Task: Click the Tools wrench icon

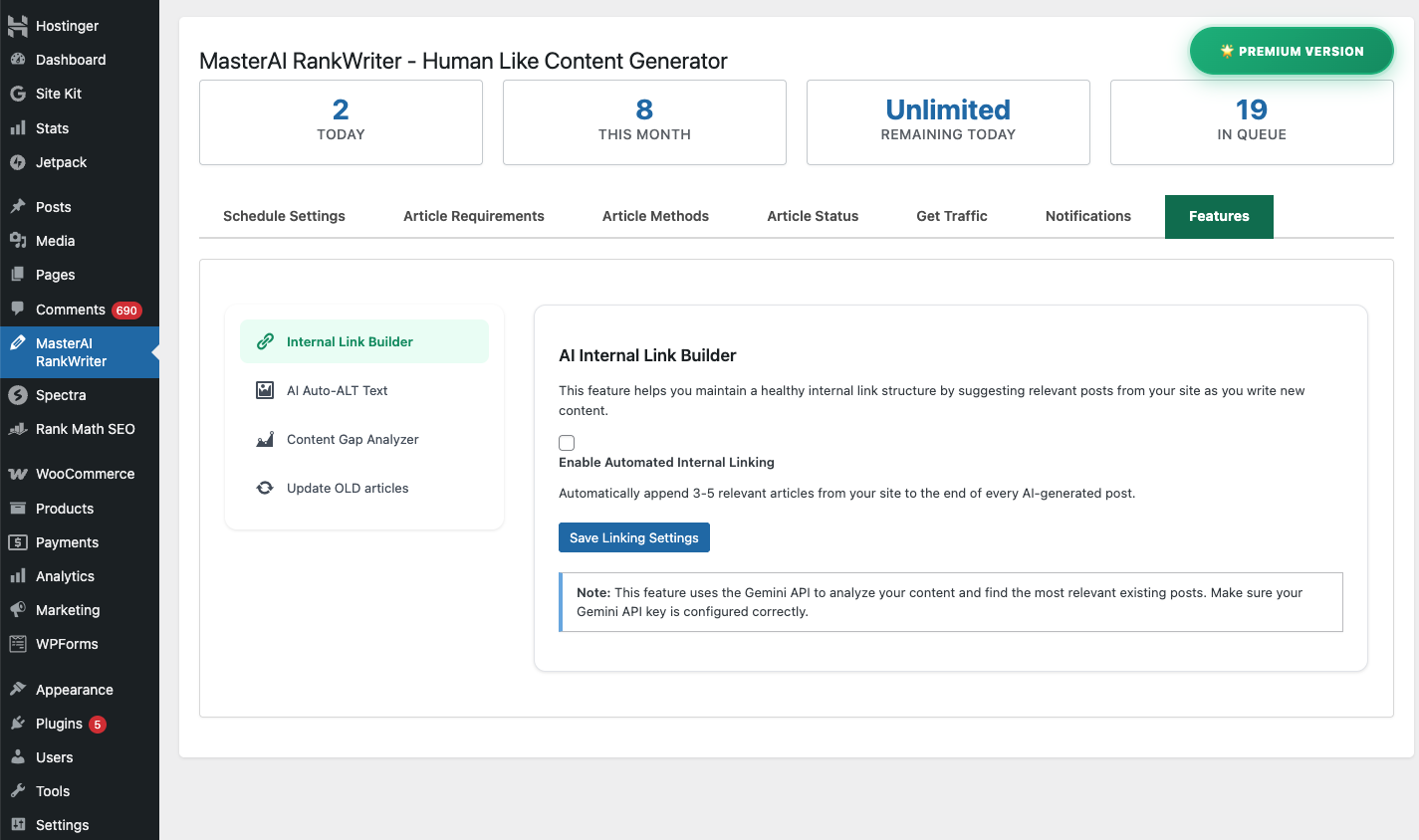Action: (x=18, y=791)
